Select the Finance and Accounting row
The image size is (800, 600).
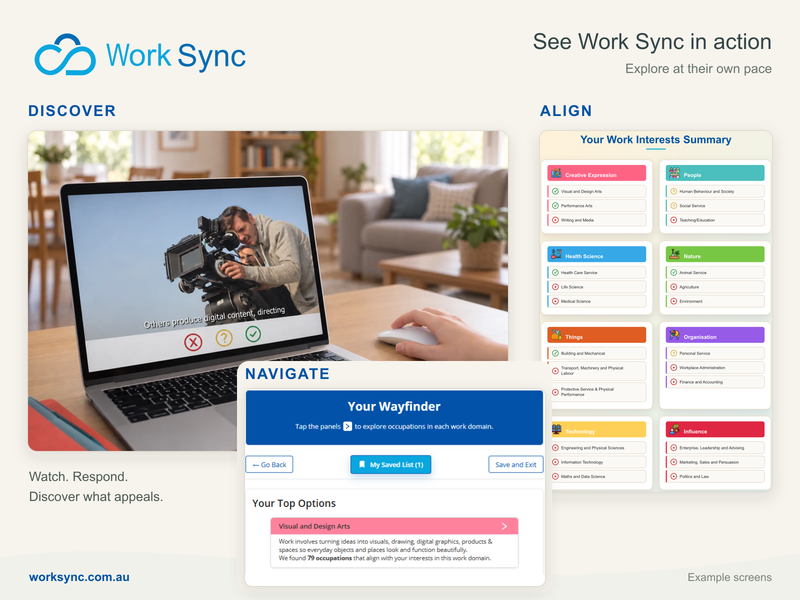pos(715,382)
